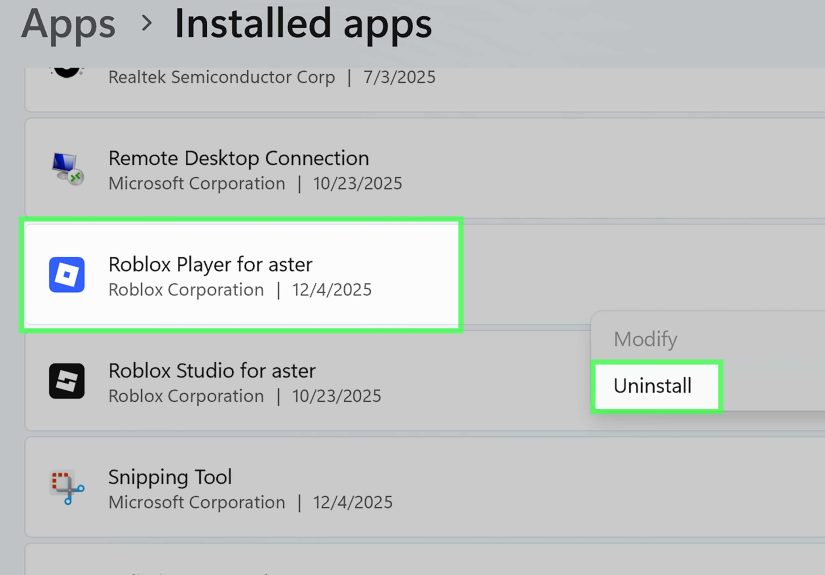Click the Snipping Tool scissors icon
825x575 pixels.
click(x=67, y=487)
